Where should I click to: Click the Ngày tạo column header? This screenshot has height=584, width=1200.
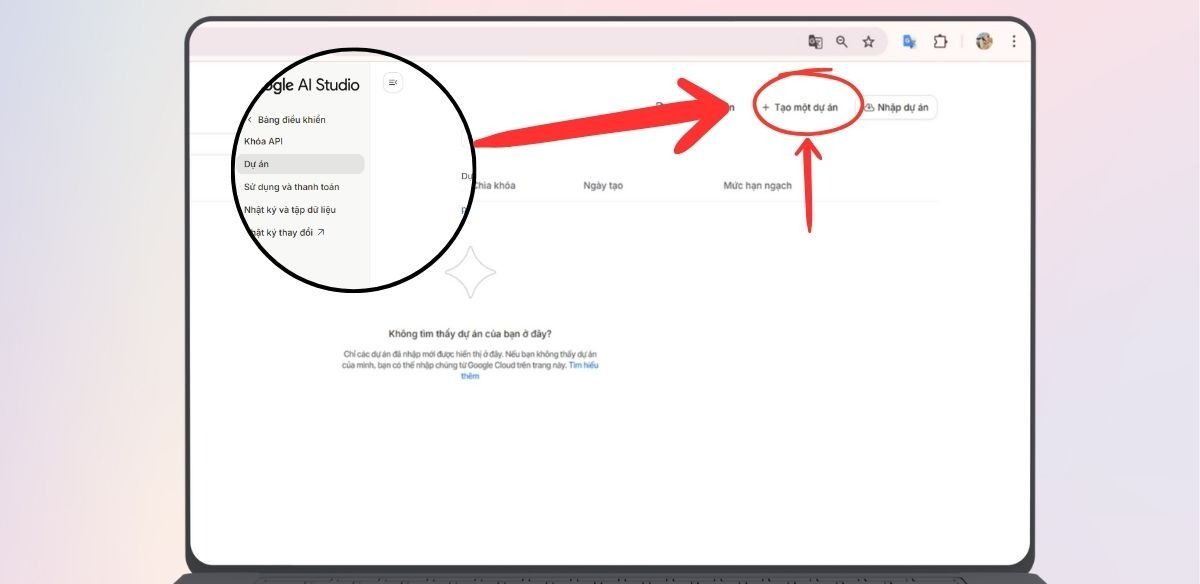tap(603, 186)
